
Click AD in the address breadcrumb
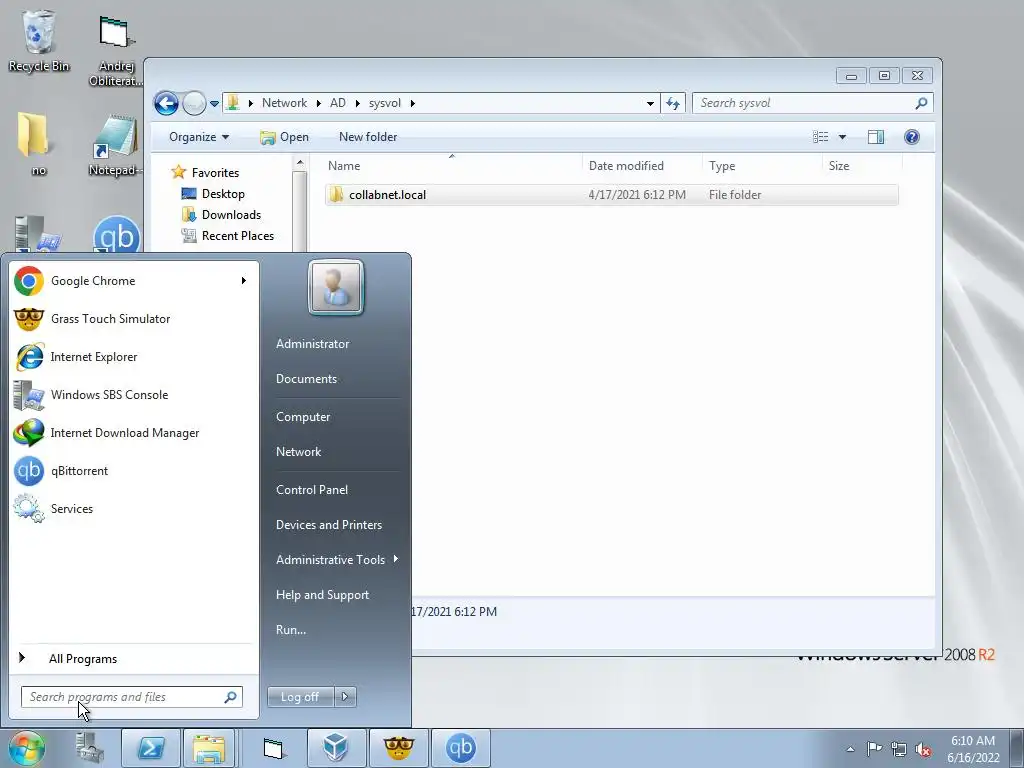point(338,103)
